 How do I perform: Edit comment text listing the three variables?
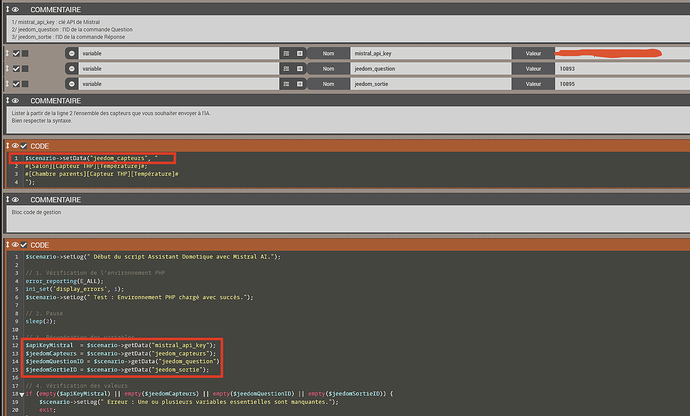click(x=348, y=29)
